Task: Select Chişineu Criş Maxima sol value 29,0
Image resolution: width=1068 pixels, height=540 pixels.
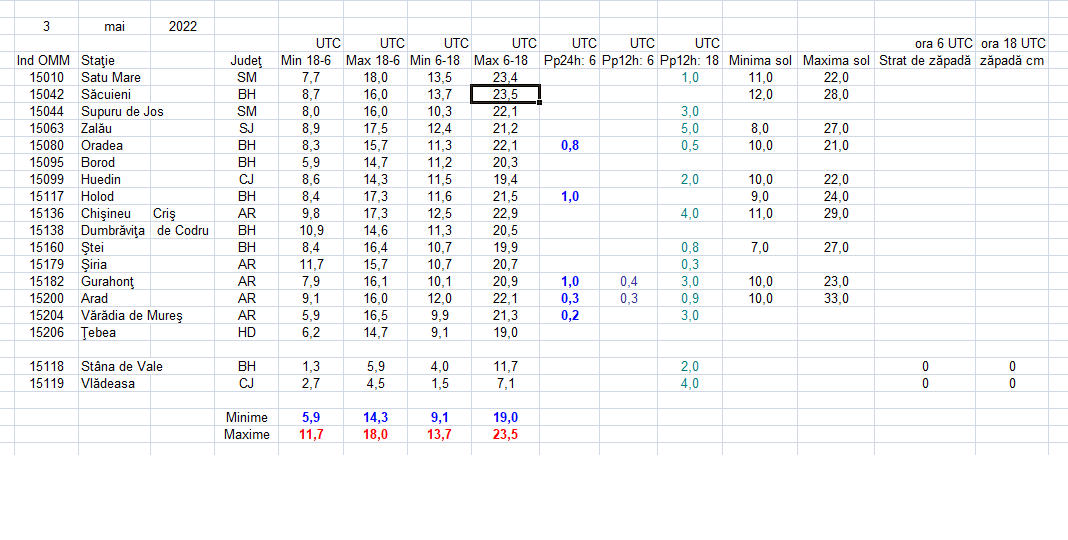Action: click(836, 214)
